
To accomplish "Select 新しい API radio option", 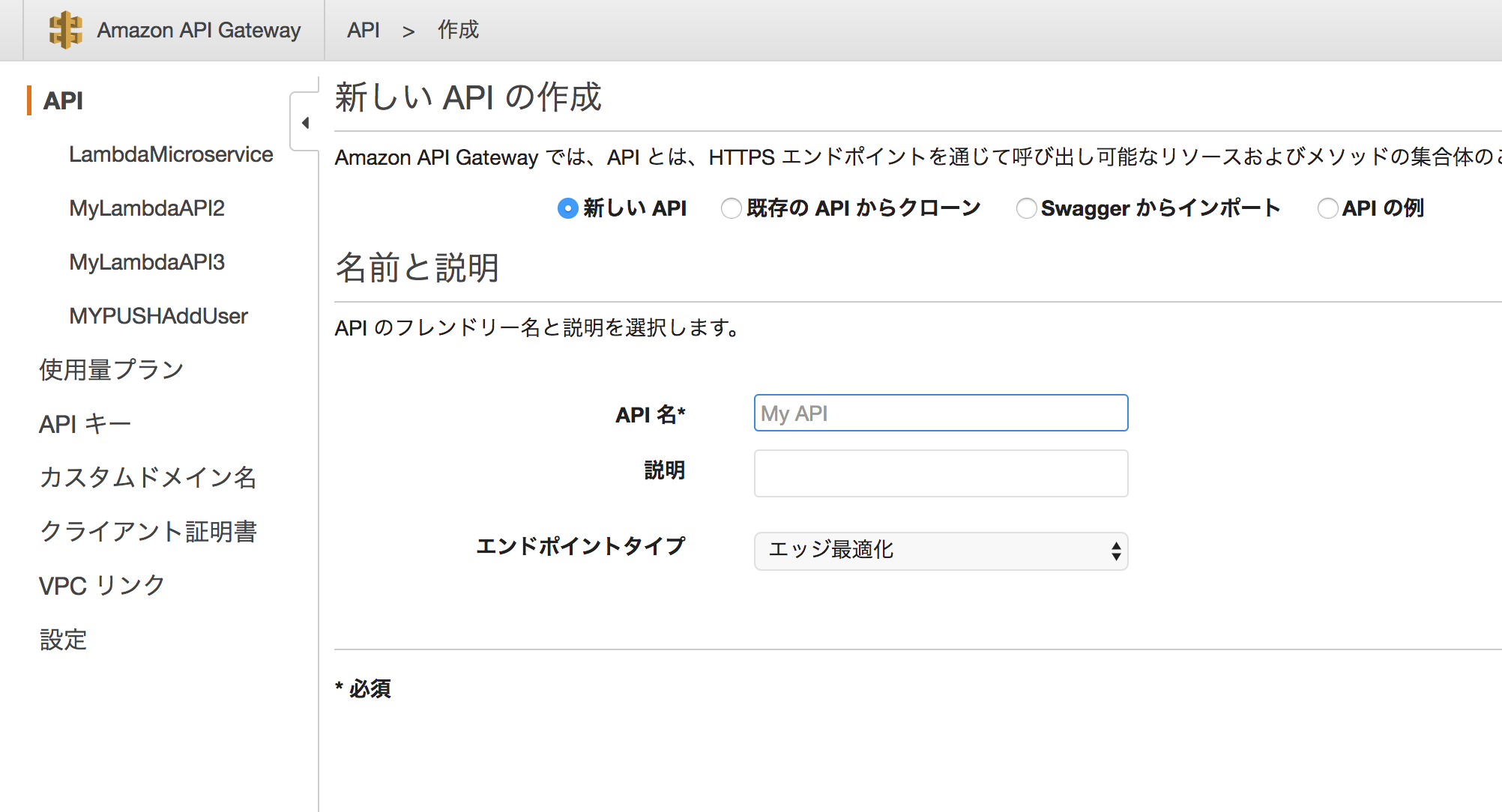I will point(568,208).
